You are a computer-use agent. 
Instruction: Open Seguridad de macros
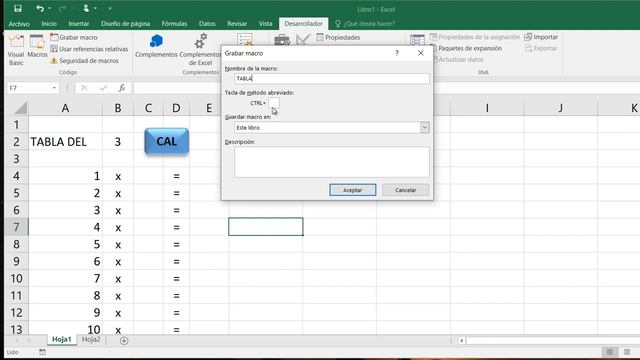(84, 60)
